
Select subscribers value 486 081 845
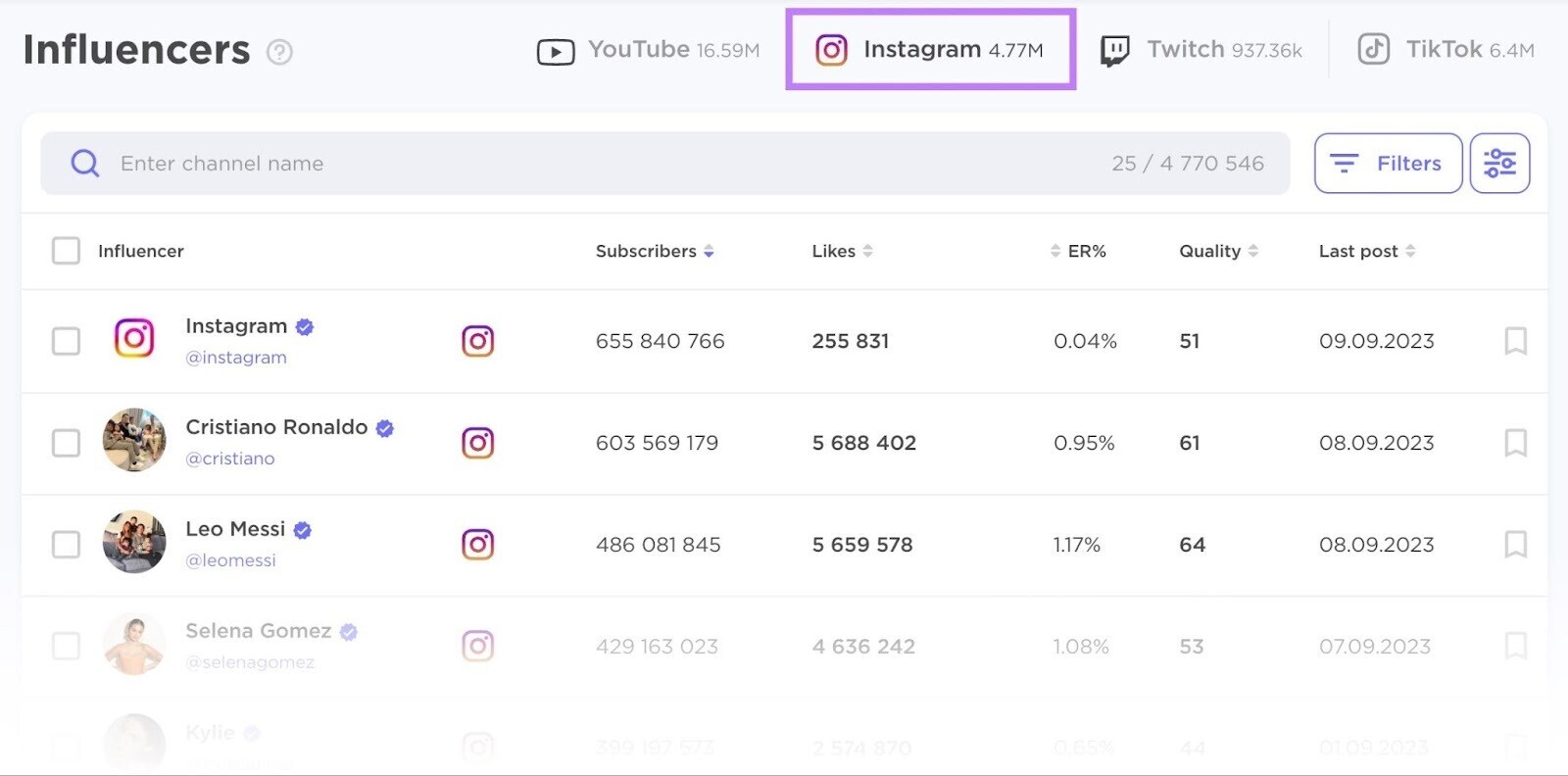point(659,545)
